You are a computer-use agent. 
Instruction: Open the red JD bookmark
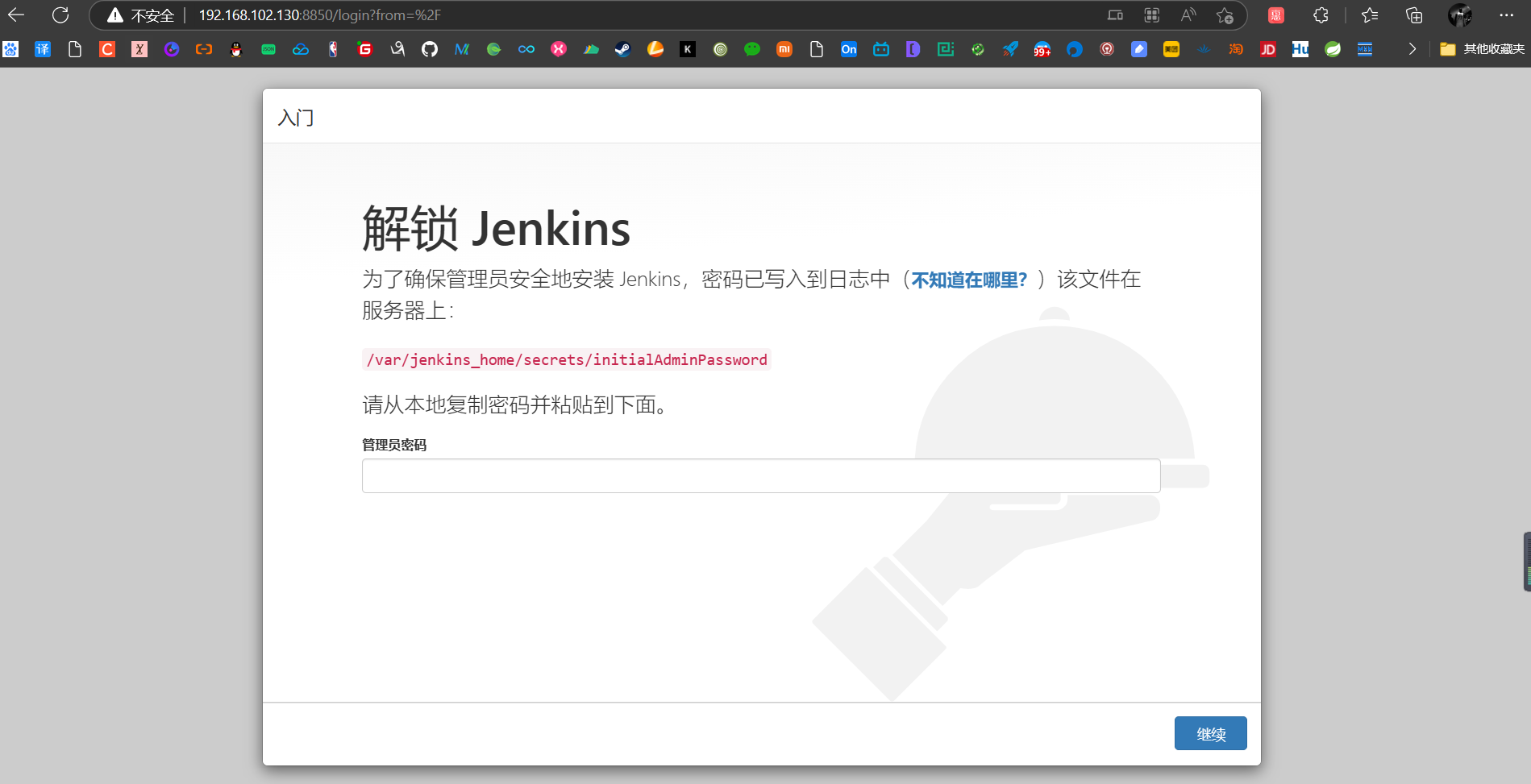point(1268,49)
